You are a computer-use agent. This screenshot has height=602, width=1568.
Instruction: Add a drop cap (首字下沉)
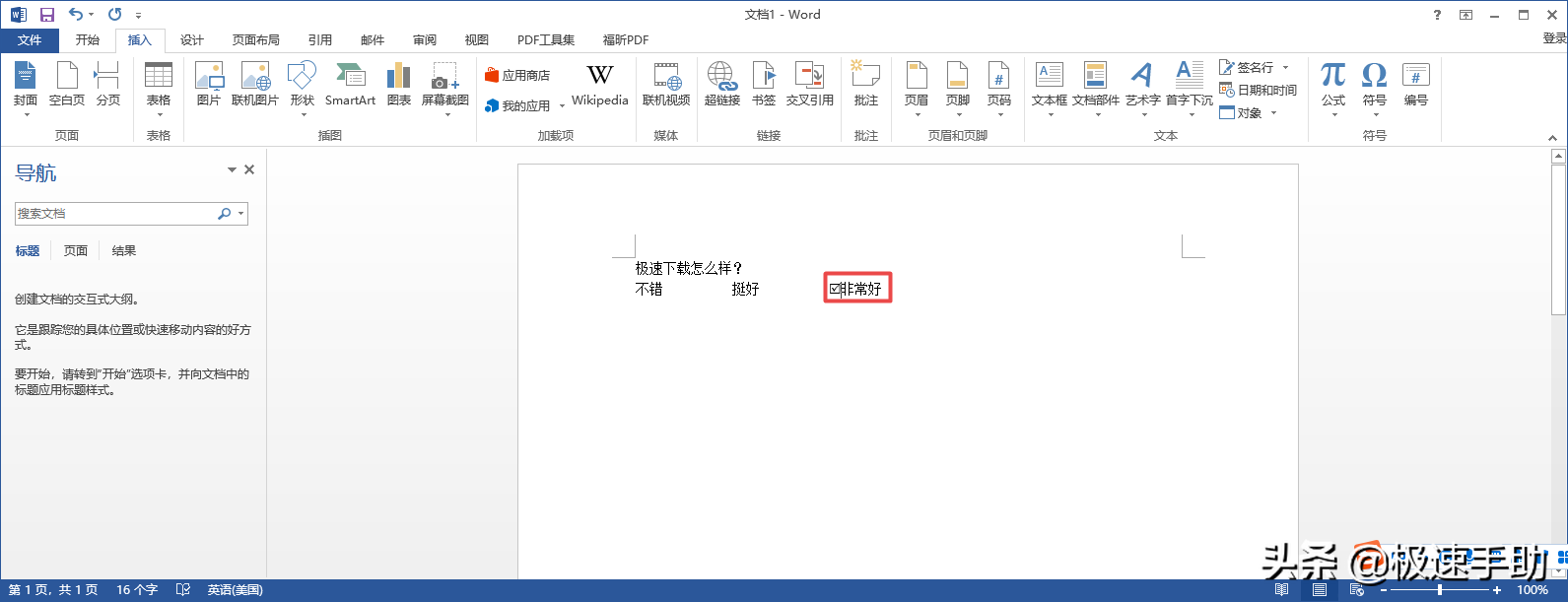pos(1190,88)
